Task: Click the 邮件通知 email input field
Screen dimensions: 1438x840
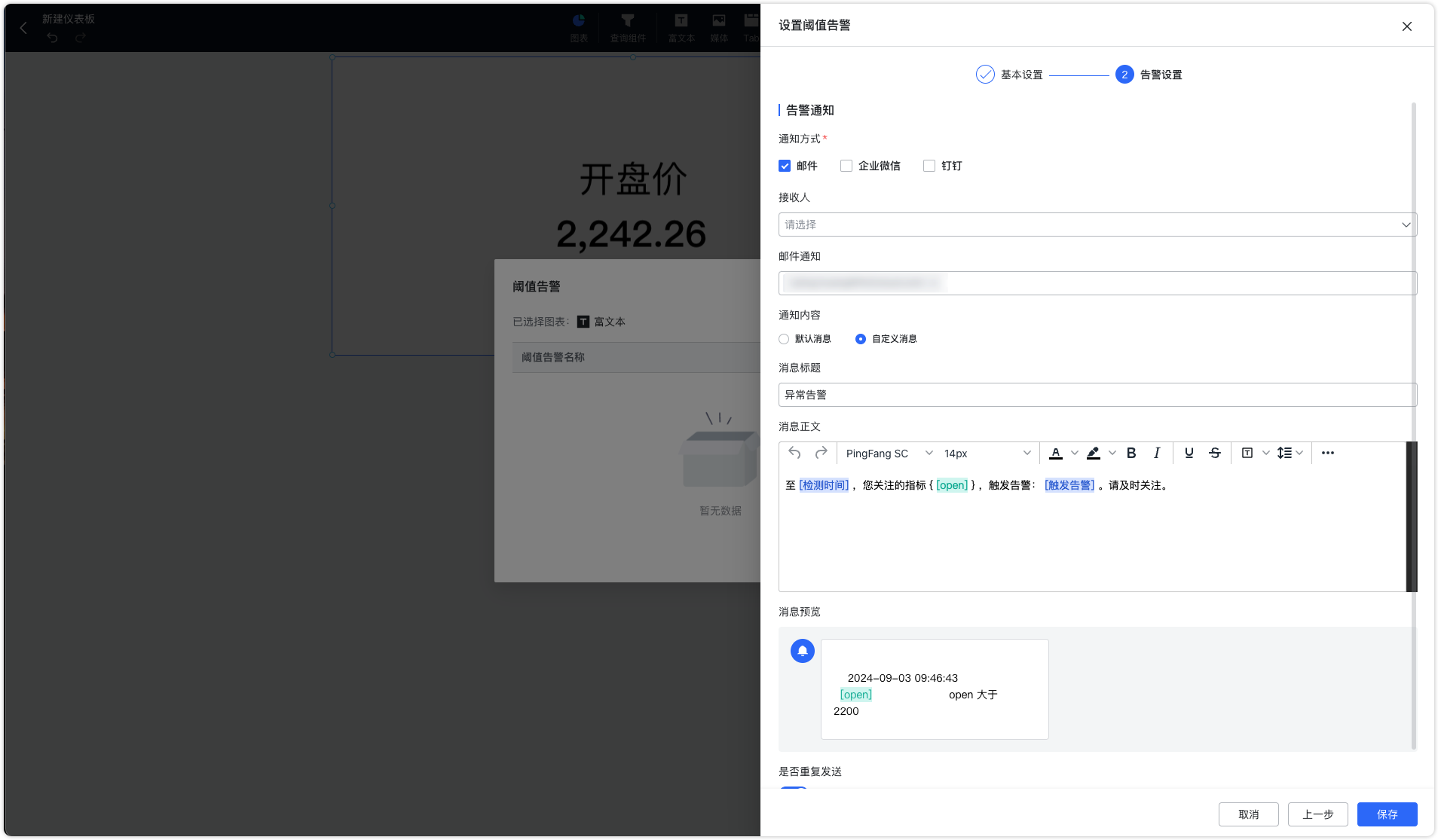Action: pos(1097,283)
